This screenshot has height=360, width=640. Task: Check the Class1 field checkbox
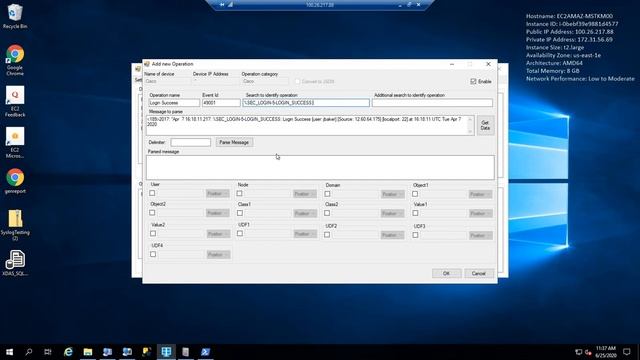(240, 213)
